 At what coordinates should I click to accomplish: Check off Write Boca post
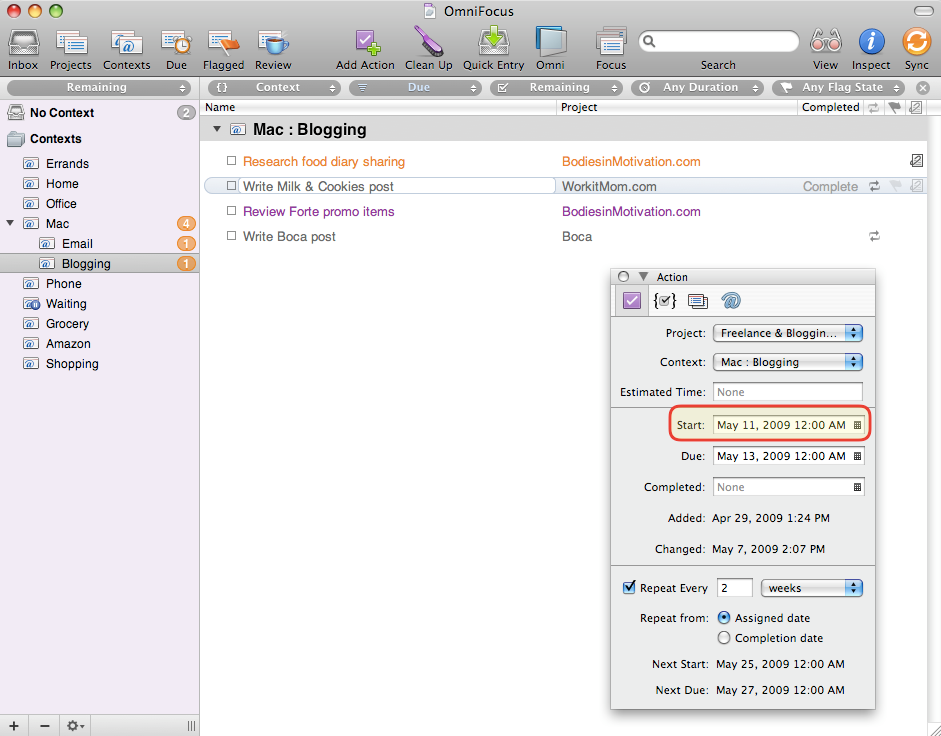click(231, 237)
